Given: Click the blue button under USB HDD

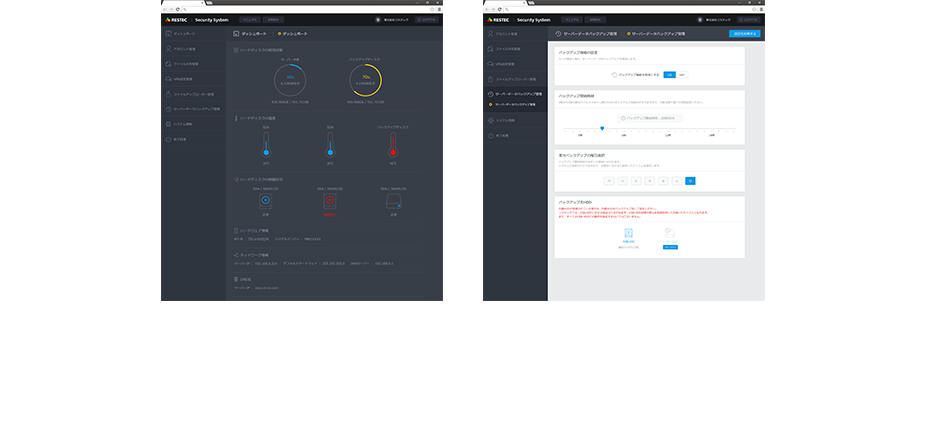Looking at the screenshot, I should click(x=670, y=247).
